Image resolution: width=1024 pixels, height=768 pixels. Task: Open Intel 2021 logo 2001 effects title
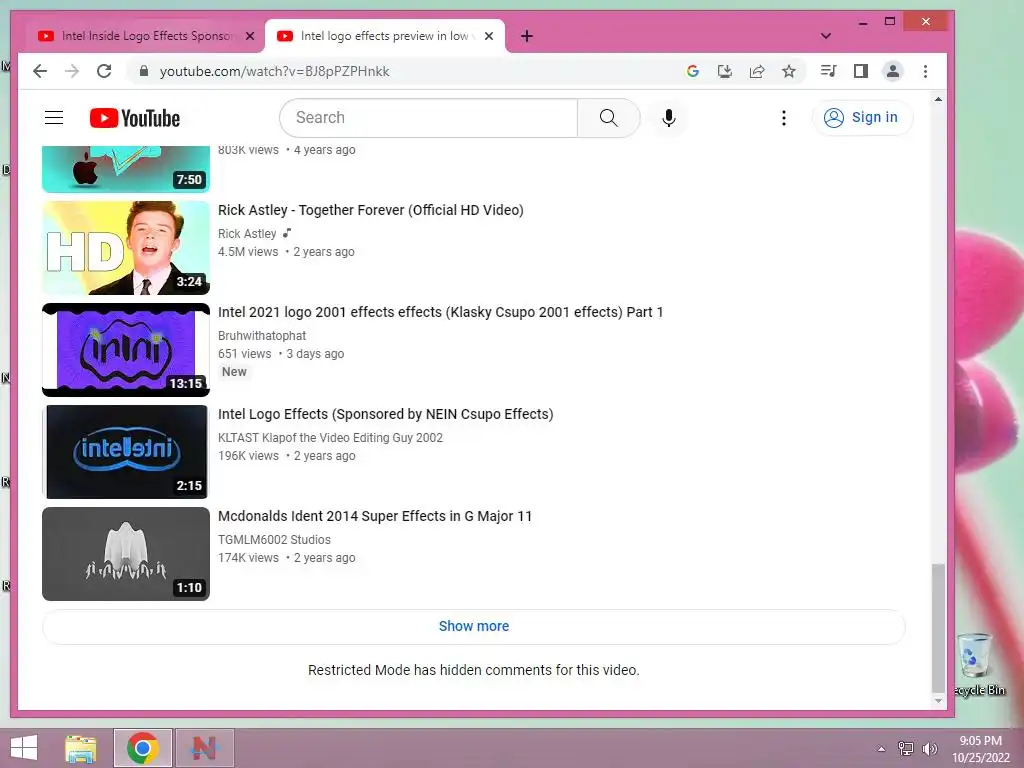tap(441, 312)
